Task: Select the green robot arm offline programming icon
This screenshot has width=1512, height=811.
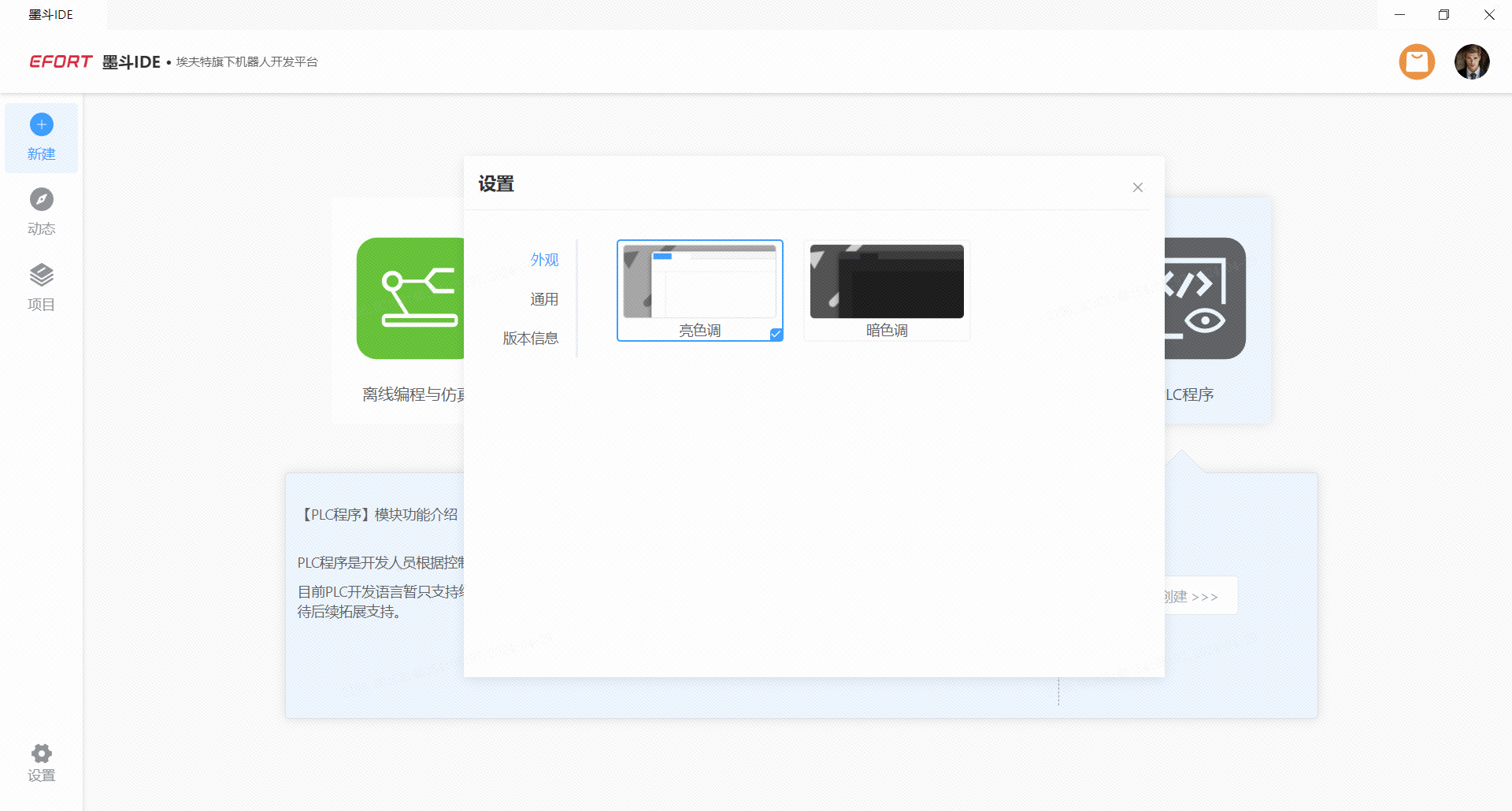Action: pyautogui.click(x=410, y=298)
